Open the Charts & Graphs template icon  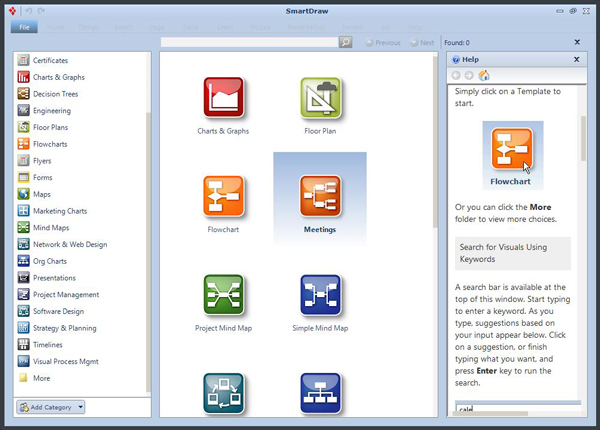tap(223, 98)
